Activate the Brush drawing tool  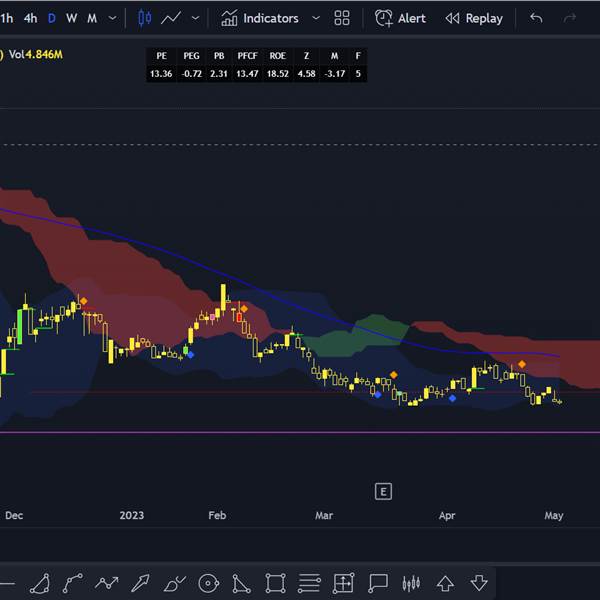[174, 583]
